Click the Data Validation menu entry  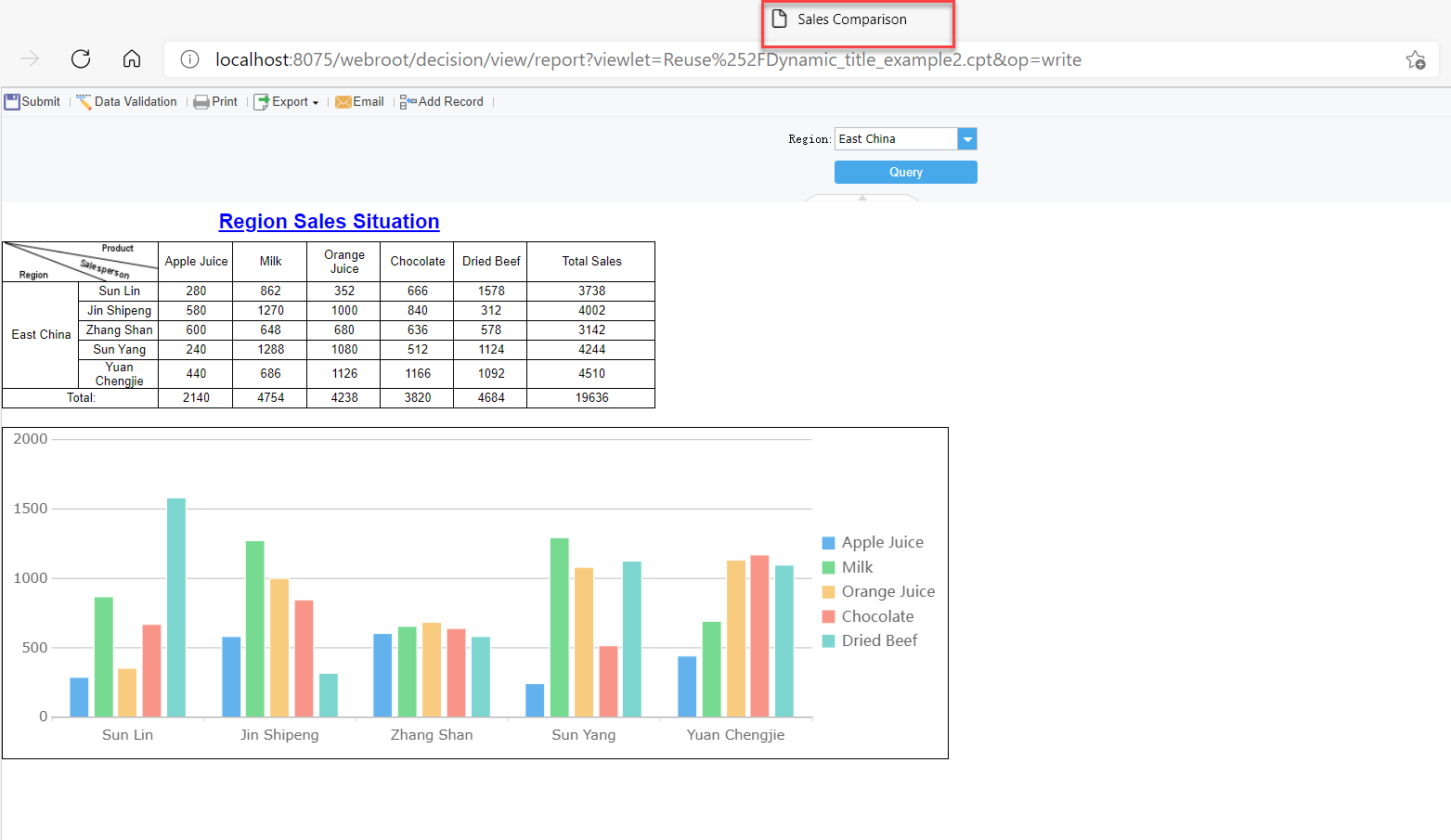point(135,101)
